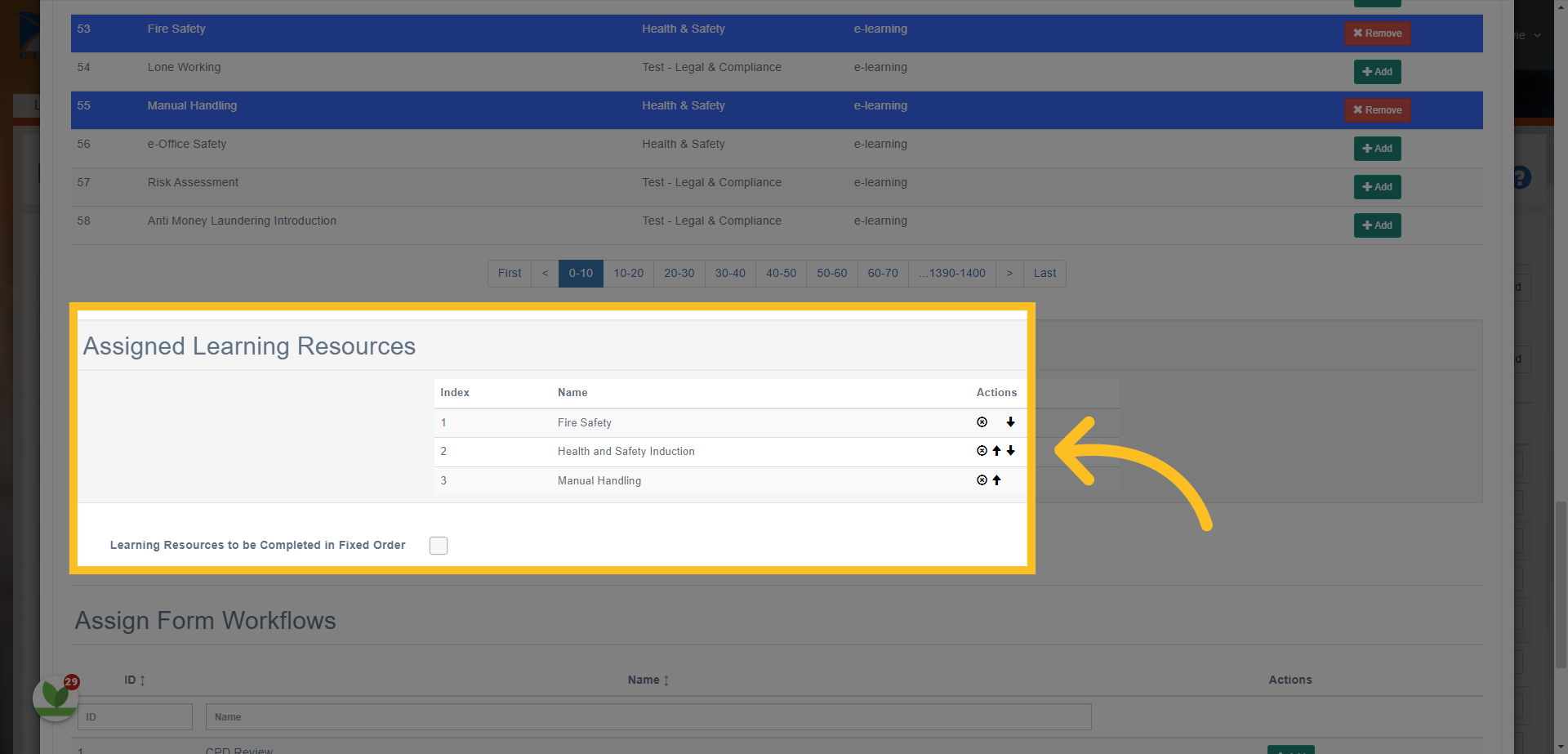Image resolution: width=1568 pixels, height=754 pixels.
Task: Sort form workflows by Name column
Action: [x=648, y=680]
